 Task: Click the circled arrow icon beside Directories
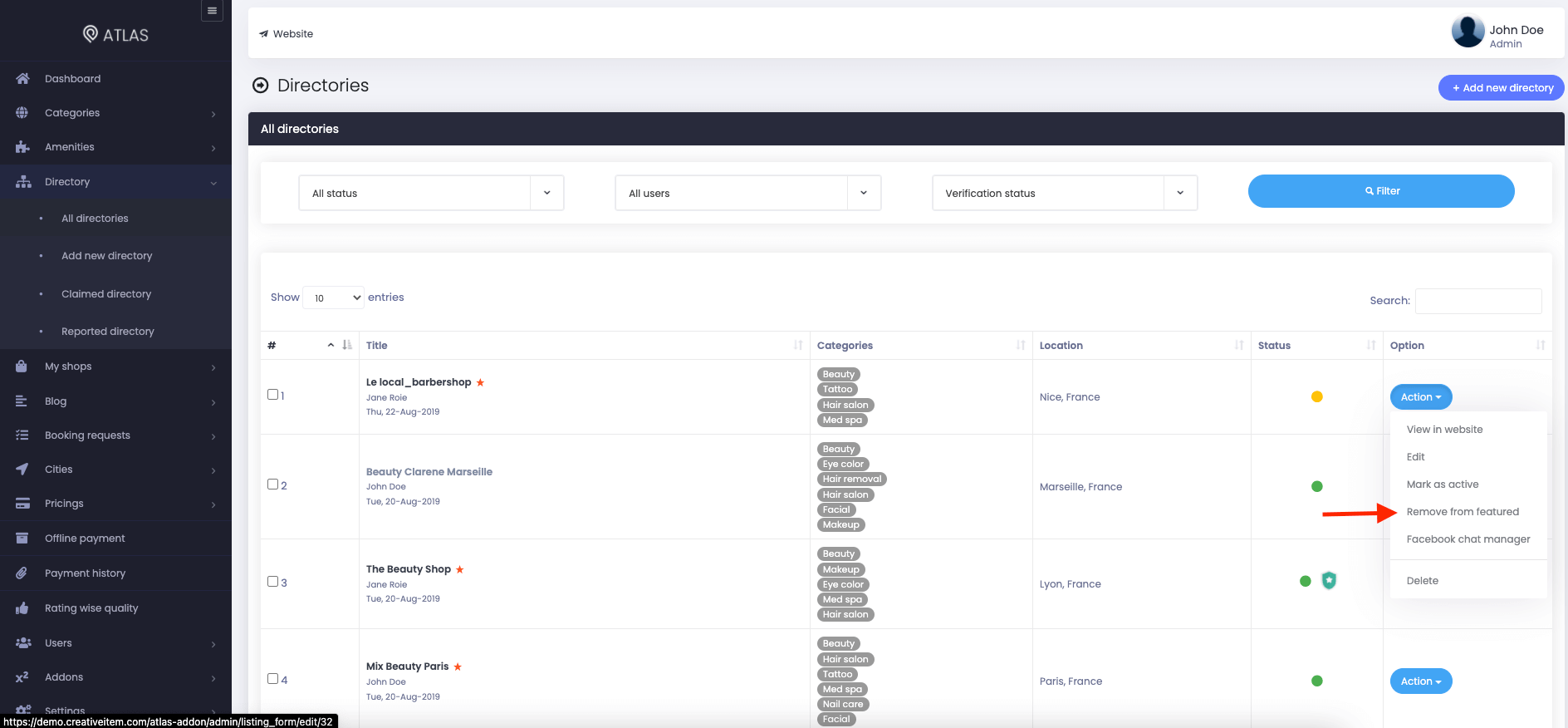click(261, 86)
